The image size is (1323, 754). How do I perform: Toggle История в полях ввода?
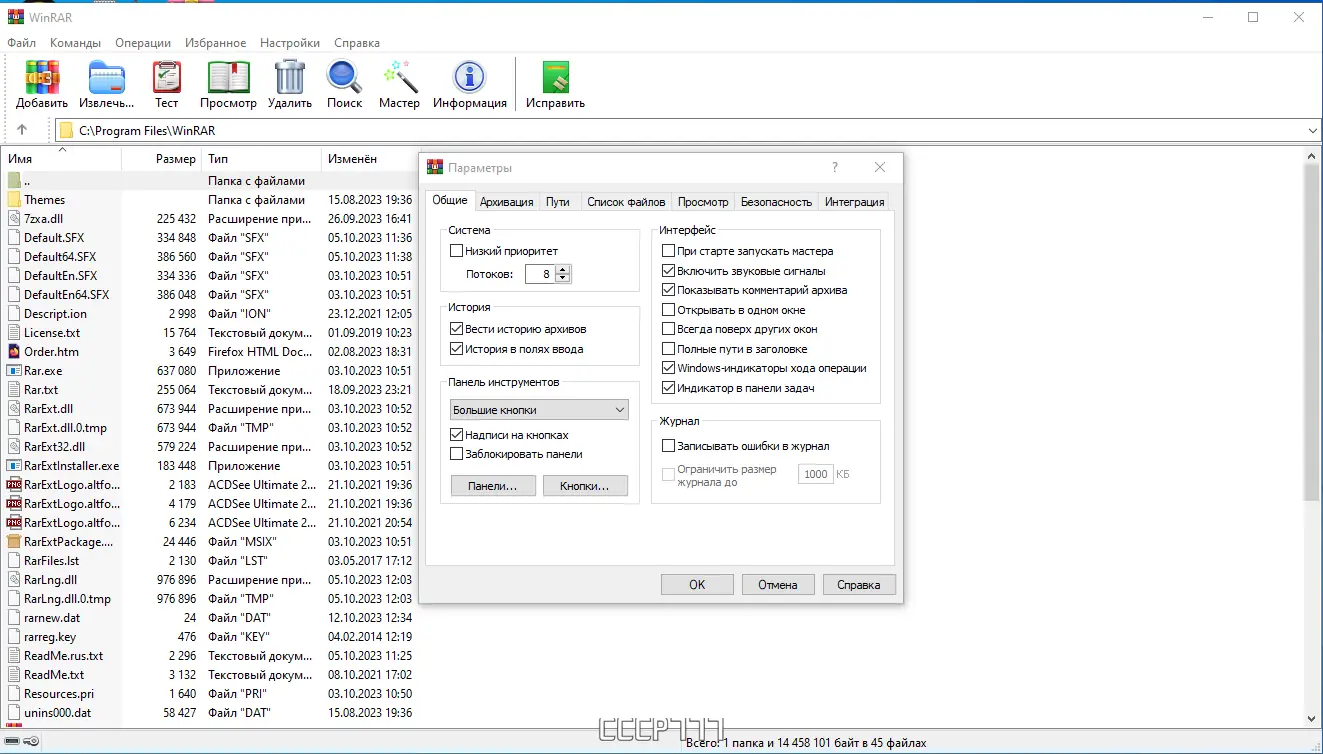click(x=457, y=349)
